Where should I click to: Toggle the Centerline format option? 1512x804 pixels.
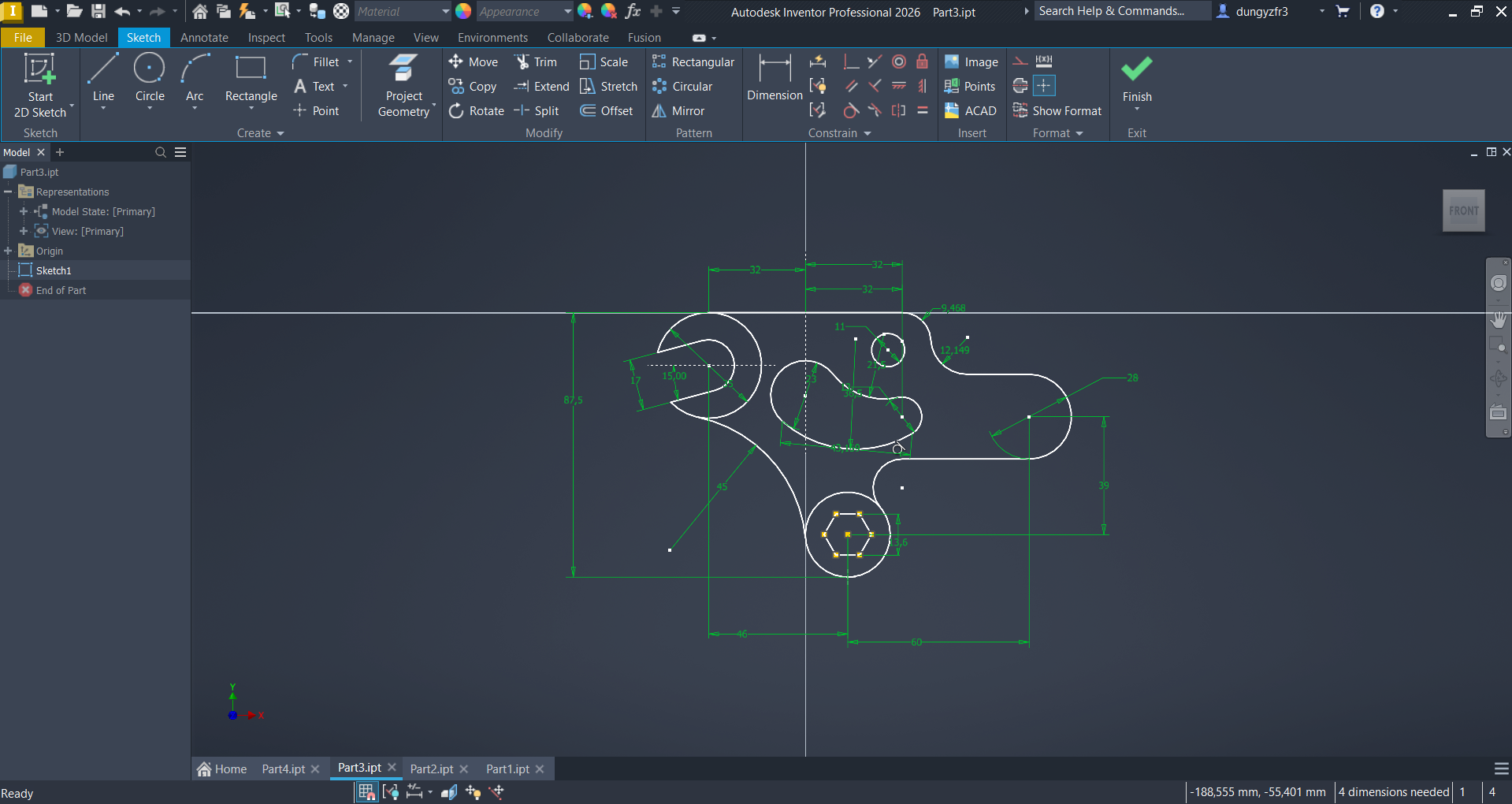click(x=1020, y=86)
